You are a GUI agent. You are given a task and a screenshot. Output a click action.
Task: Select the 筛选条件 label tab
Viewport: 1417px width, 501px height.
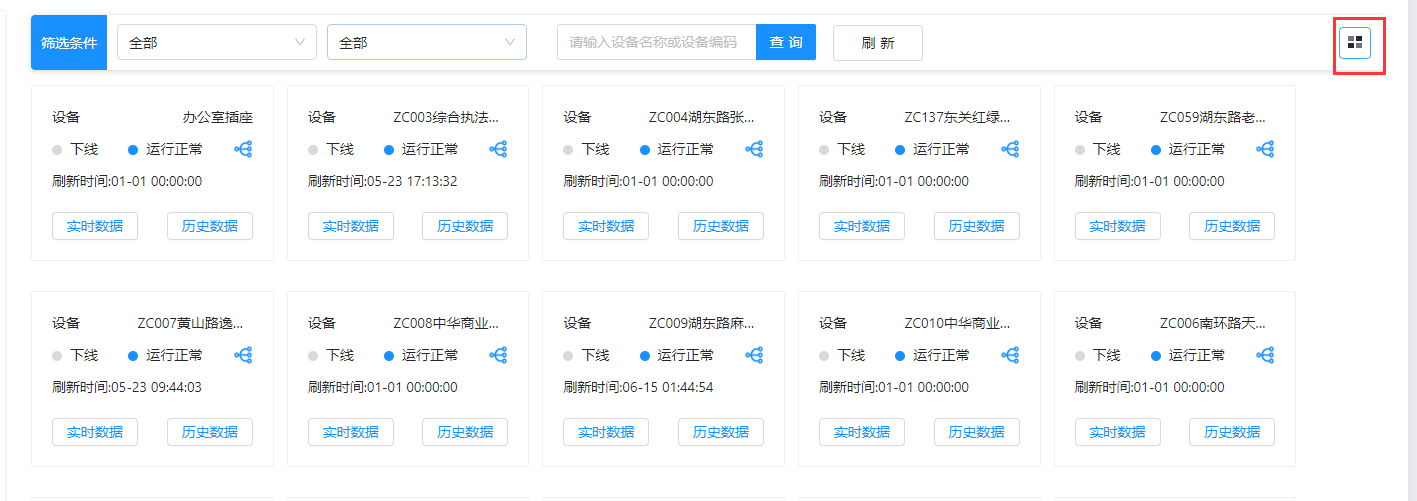(69, 42)
